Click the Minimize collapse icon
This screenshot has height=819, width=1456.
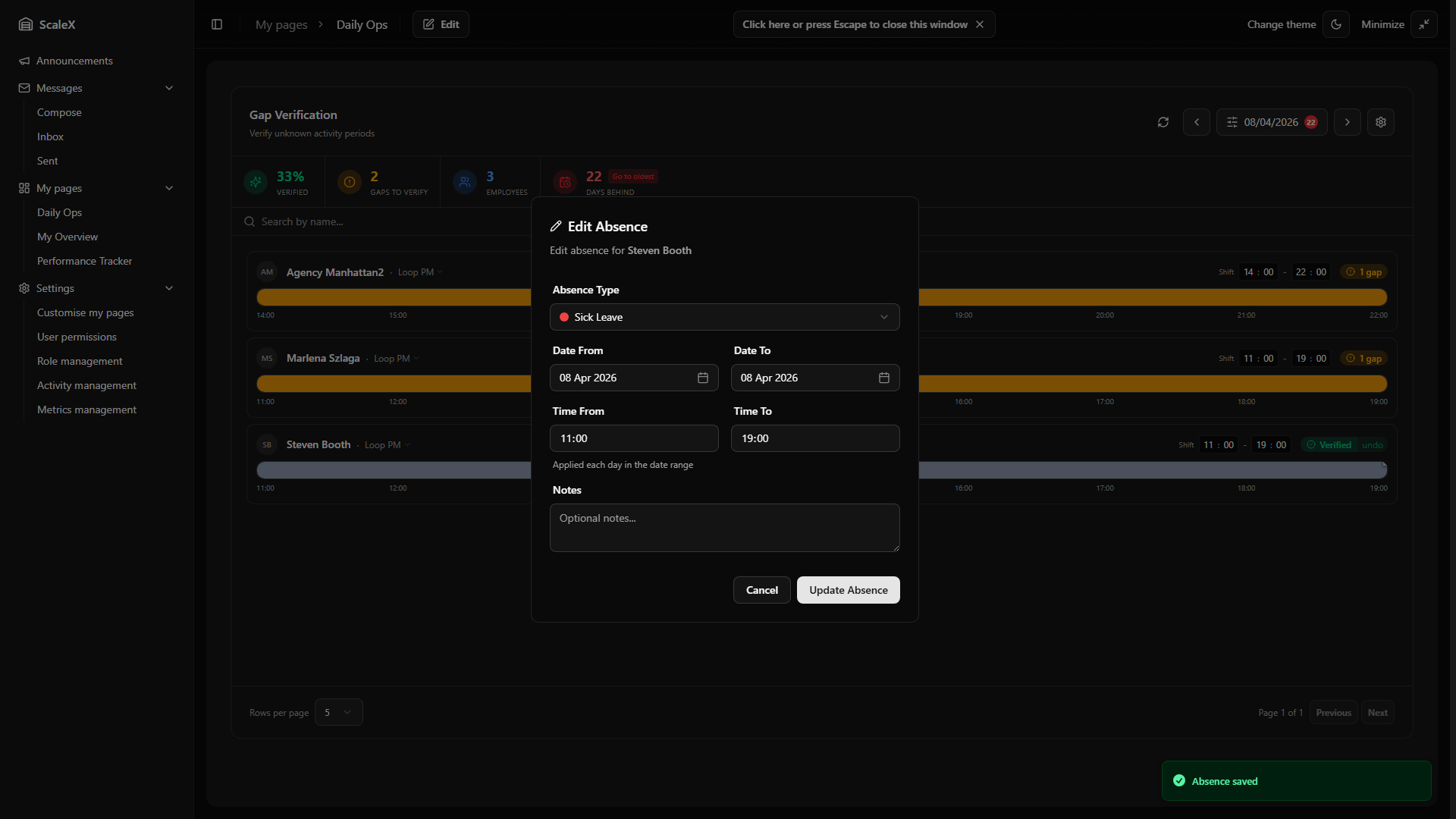coord(1423,24)
